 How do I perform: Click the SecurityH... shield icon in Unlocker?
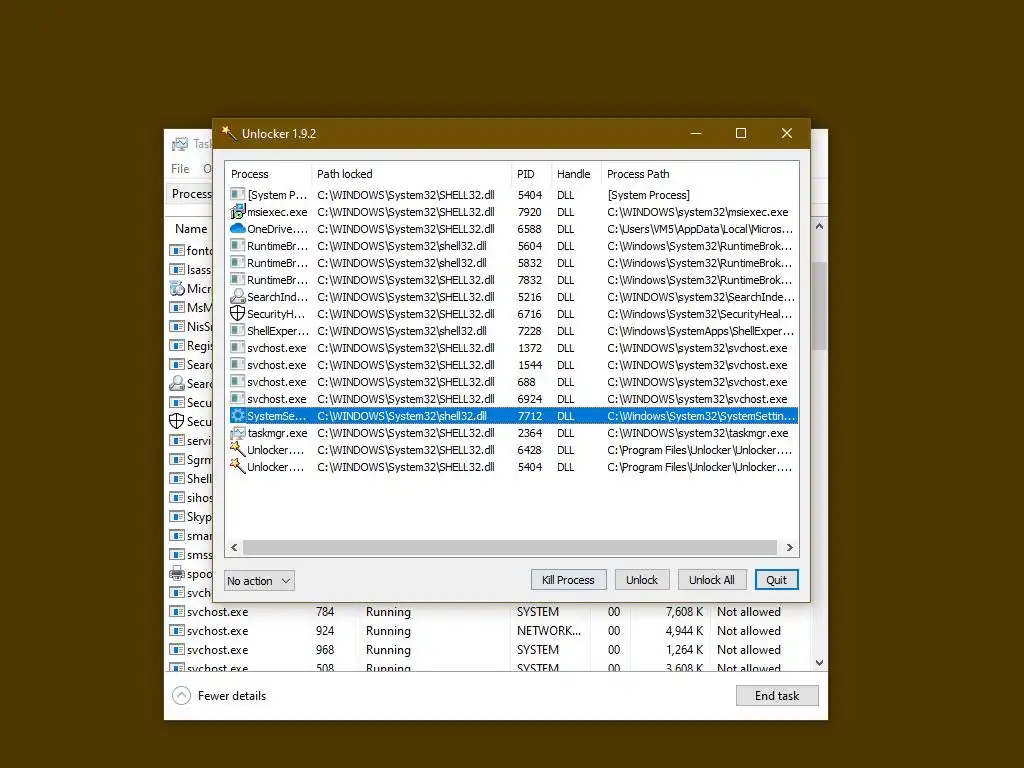pos(238,313)
